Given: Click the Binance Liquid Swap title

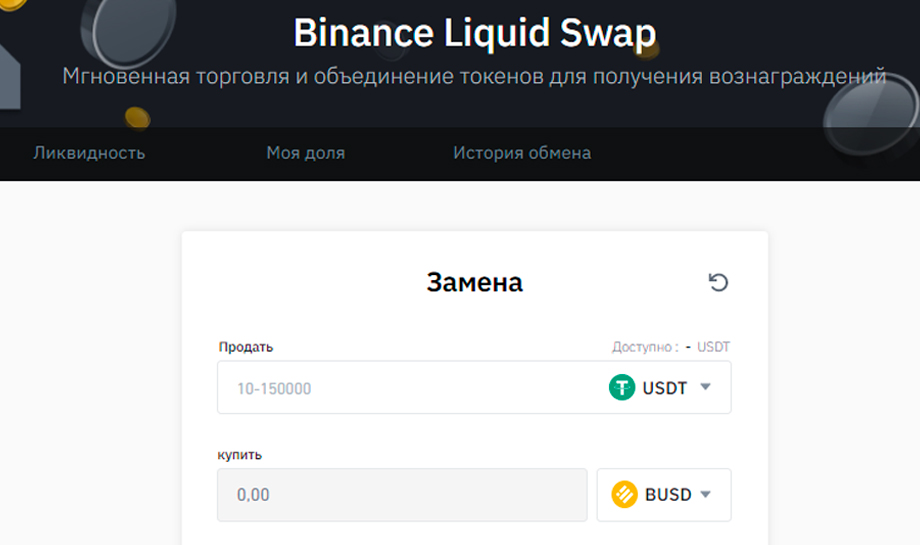Looking at the screenshot, I should click(x=475, y=34).
